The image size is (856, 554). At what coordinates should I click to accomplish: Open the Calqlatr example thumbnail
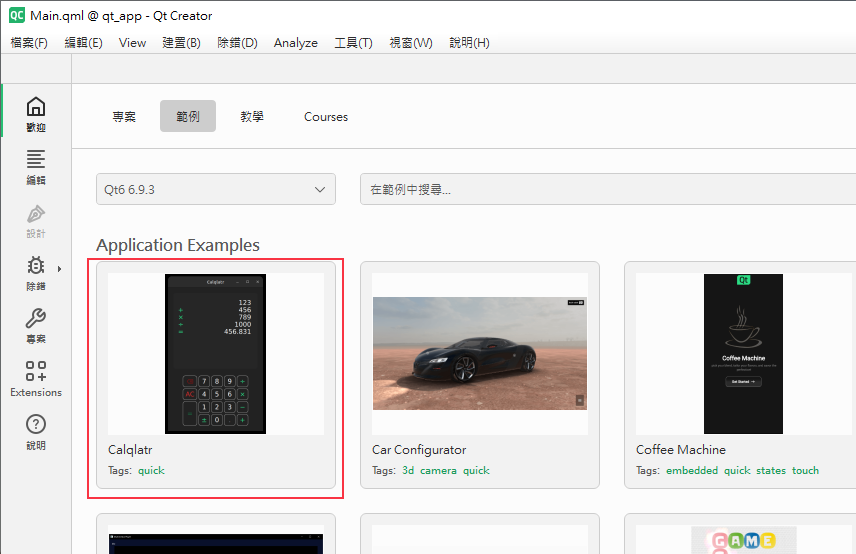click(x=216, y=354)
